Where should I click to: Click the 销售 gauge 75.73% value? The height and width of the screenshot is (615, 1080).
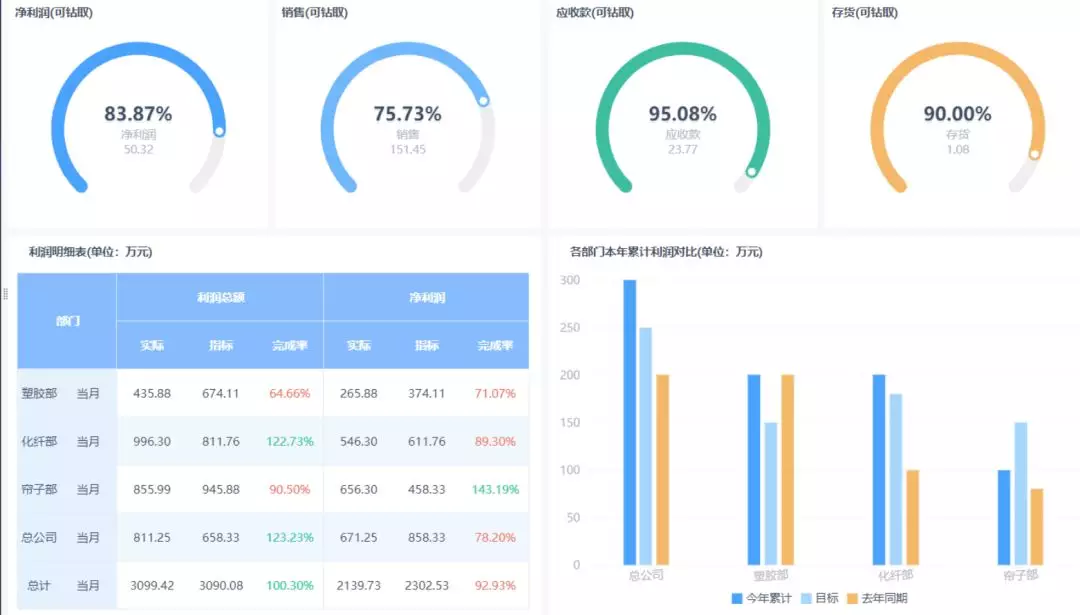coord(407,114)
